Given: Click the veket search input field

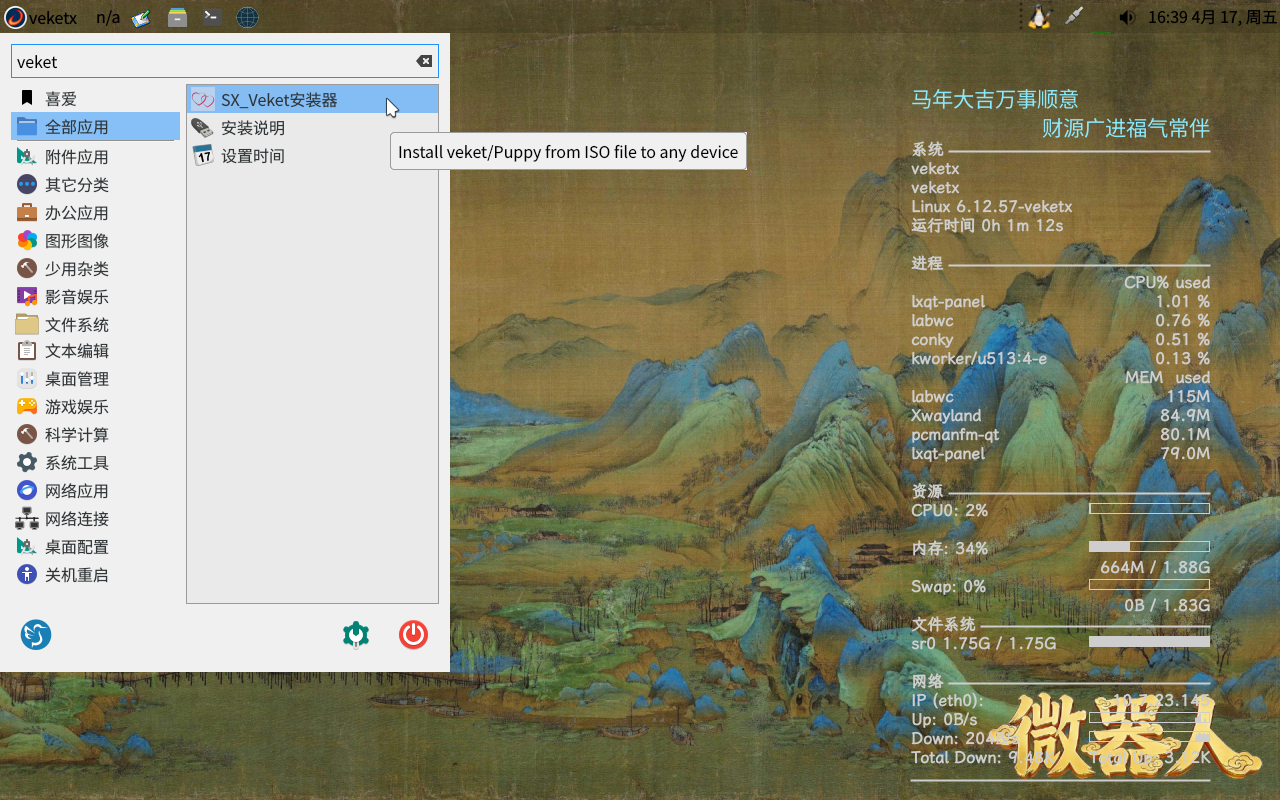Looking at the screenshot, I should tap(210, 61).
